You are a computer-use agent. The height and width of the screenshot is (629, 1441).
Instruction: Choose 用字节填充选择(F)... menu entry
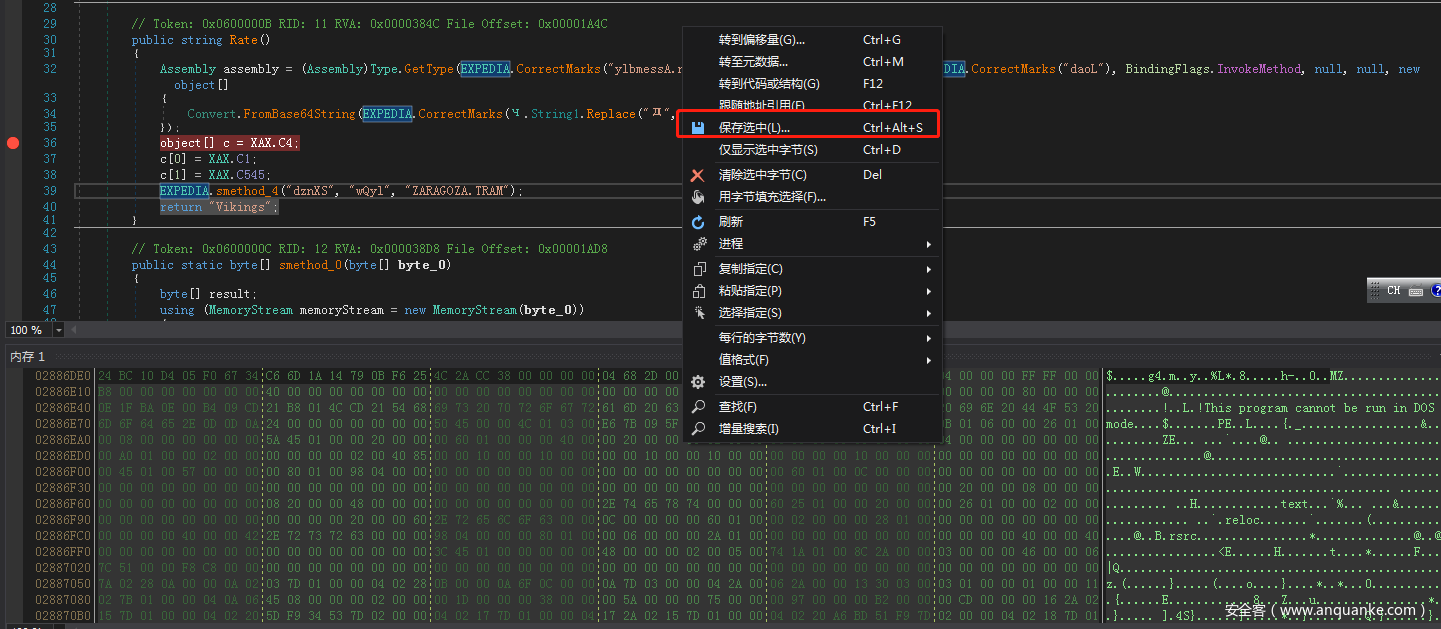click(x=812, y=197)
